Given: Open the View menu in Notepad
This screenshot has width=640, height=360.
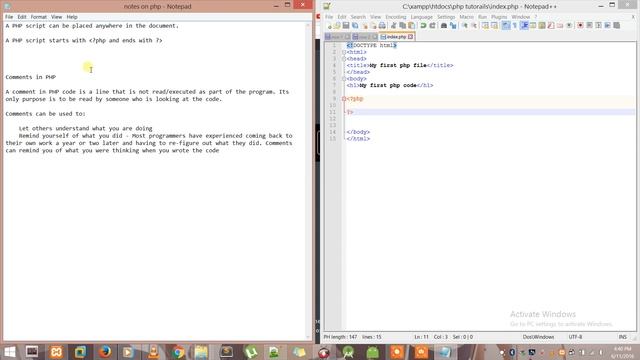Looking at the screenshot, I should 56,17.
